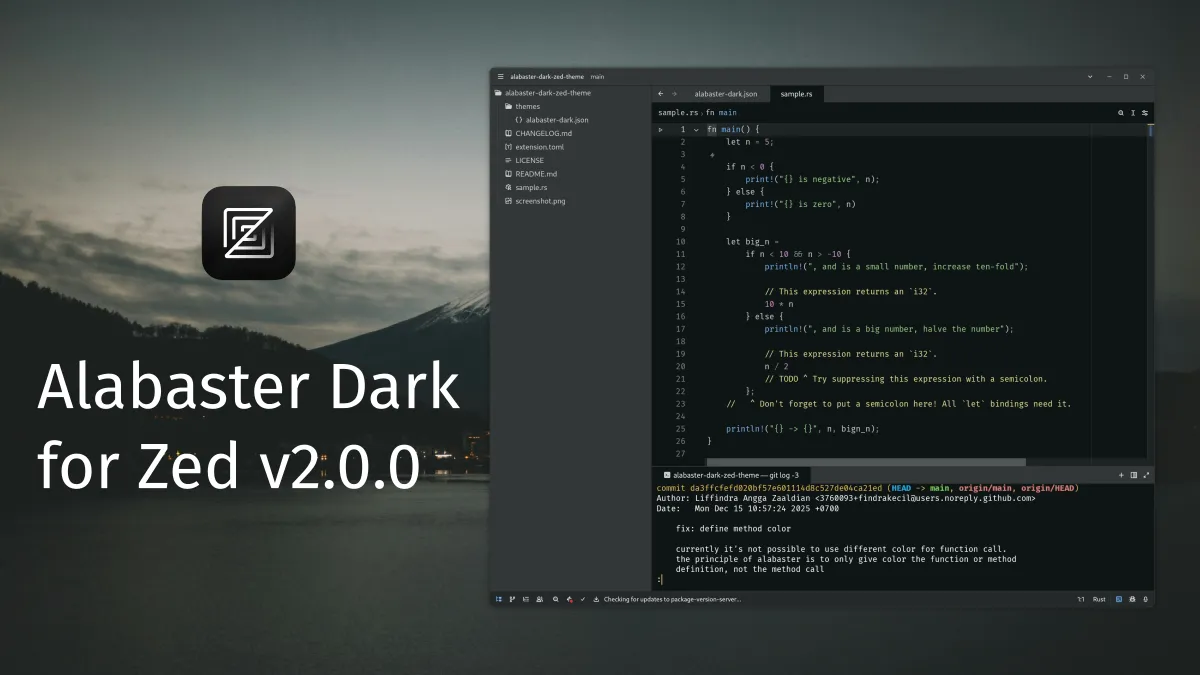Click cursor position 1:1 in status bar
Image resolution: width=1200 pixels, height=675 pixels.
coord(1080,599)
